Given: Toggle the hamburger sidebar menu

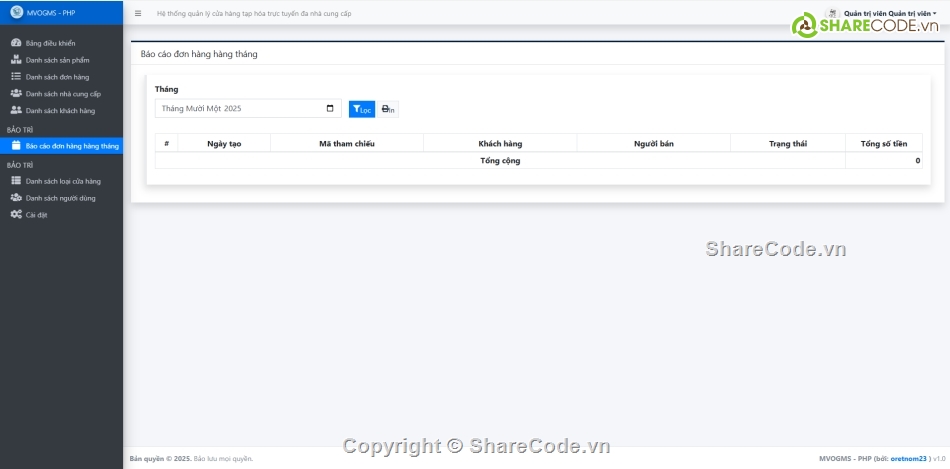Looking at the screenshot, I should pos(138,14).
